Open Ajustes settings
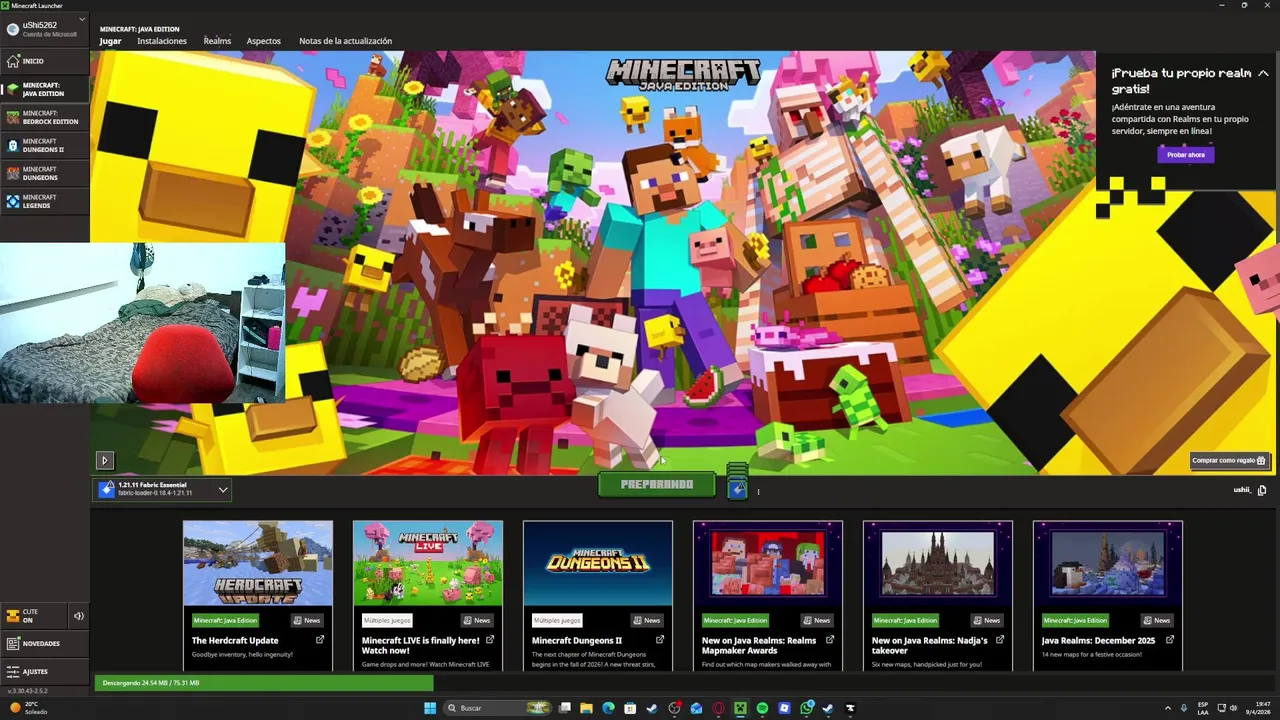 pos(45,672)
